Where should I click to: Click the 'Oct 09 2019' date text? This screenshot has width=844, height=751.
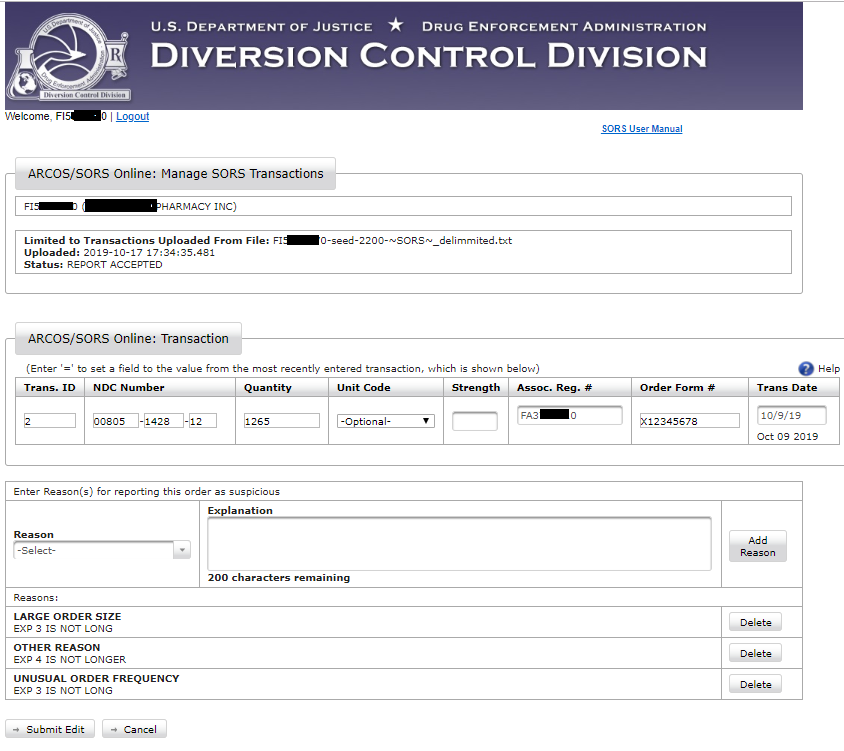coord(787,437)
